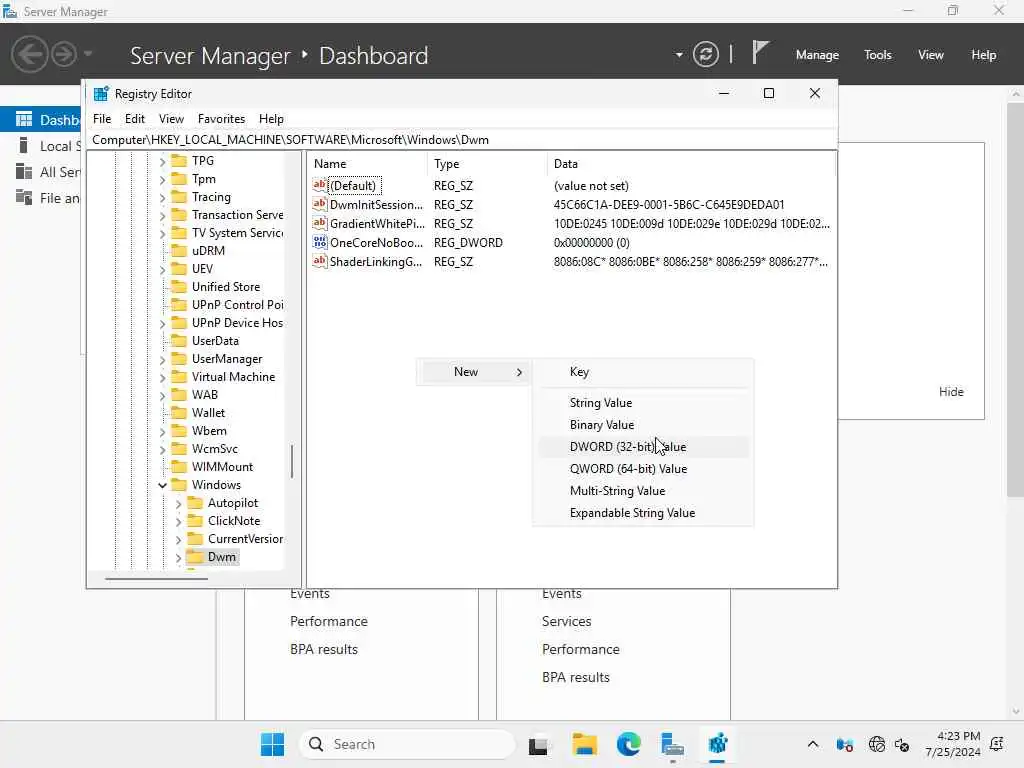Image resolution: width=1024 pixels, height=768 pixels.
Task: Expand the TPG registry key
Action: pos(162,161)
